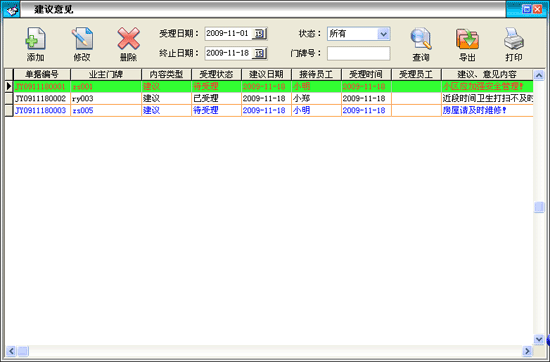Click the application icon in title bar
Screen dimensions: 550x362
[12, 9]
